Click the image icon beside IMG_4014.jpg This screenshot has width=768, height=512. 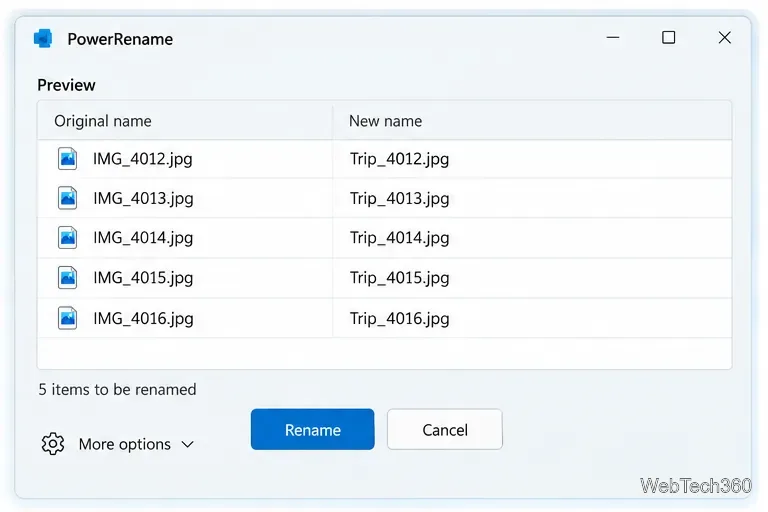(67, 238)
